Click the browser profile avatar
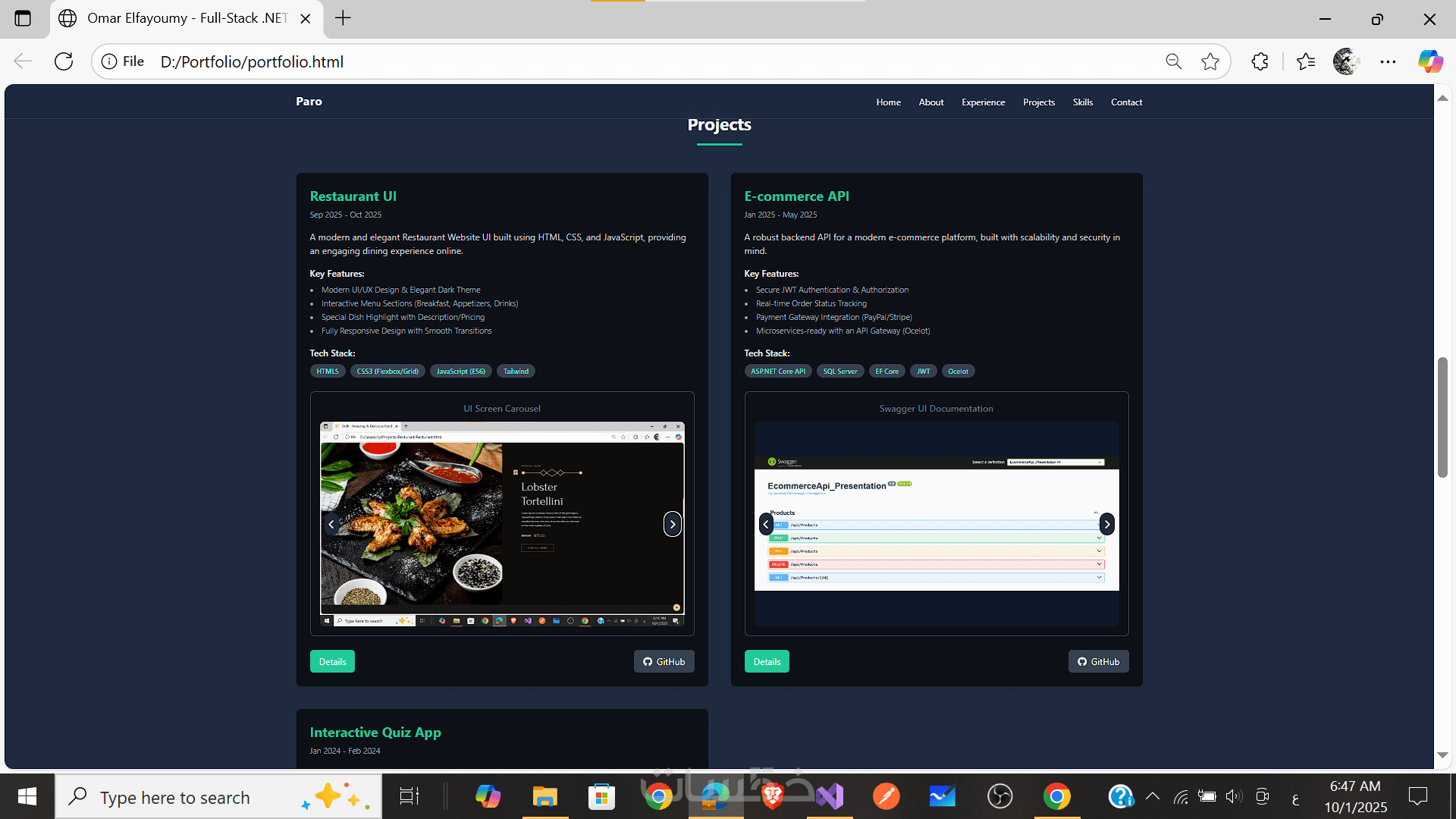1456x819 pixels. pos(1346,61)
